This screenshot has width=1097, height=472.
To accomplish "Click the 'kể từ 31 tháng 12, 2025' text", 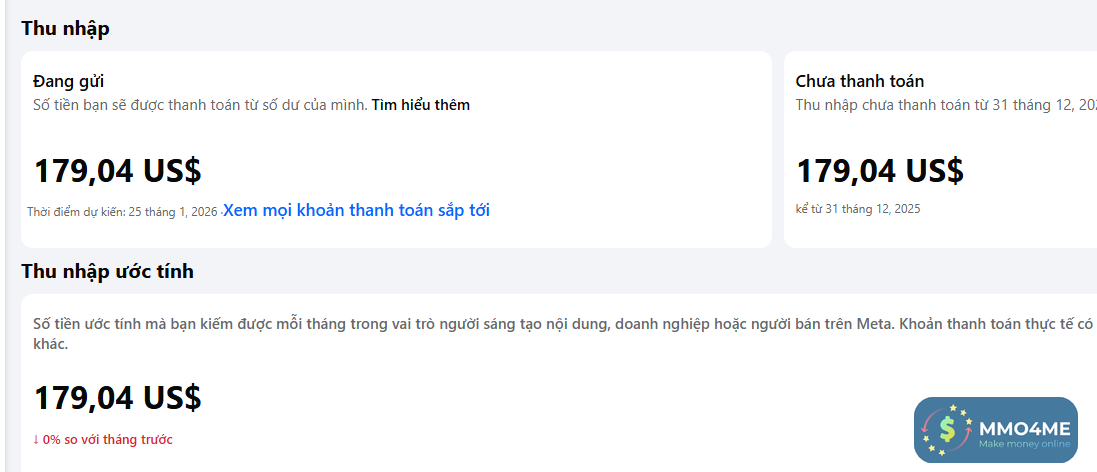I will [858, 208].
